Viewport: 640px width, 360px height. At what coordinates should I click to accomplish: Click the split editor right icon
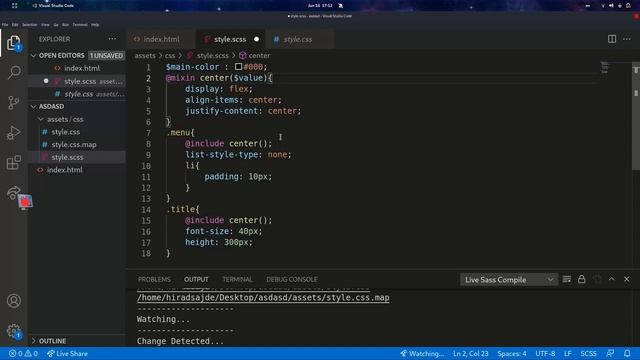[x=611, y=39]
